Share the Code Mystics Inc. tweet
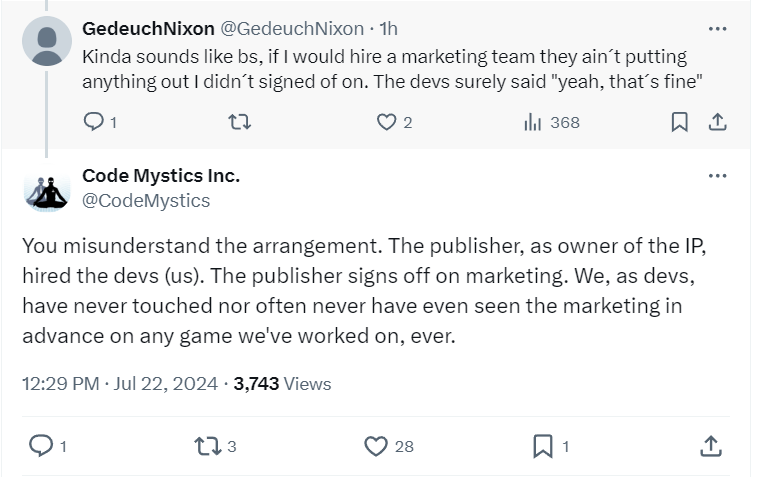Viewport: 758px width, 477px height. (x=710, y=446)
